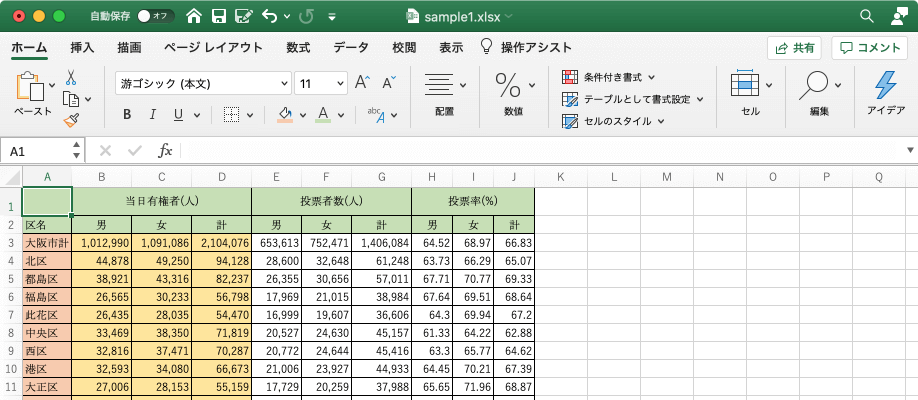Click the font color A swatch
Screen dimensions: 918x400
point(323,114)
